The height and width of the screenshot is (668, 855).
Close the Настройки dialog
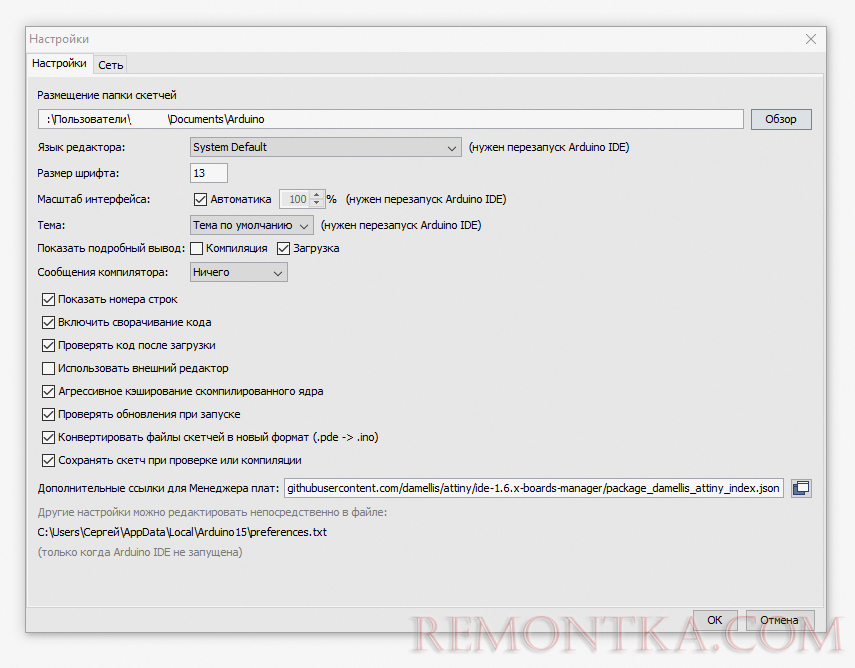[811, 39]
